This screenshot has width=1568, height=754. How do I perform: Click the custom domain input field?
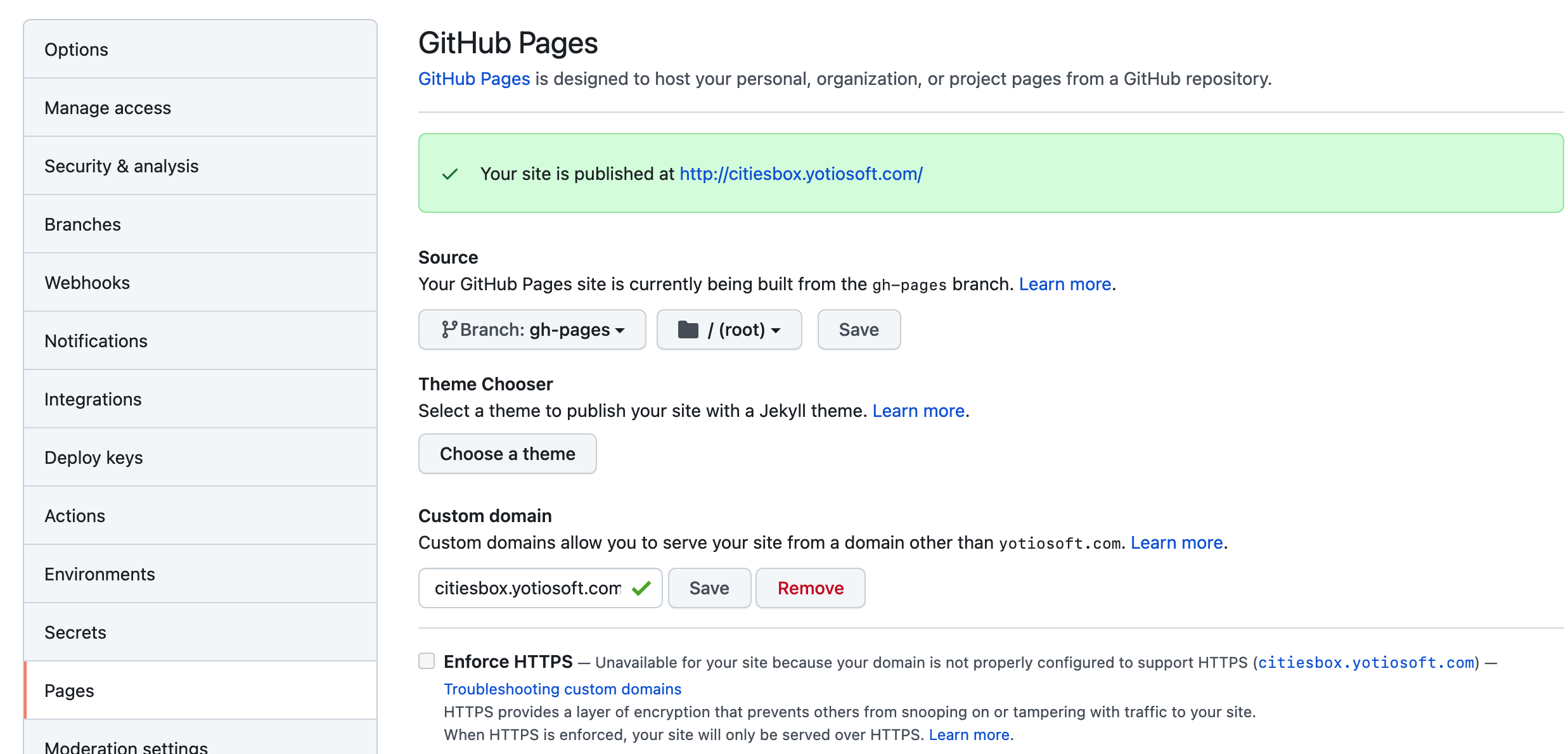(540, 588)
